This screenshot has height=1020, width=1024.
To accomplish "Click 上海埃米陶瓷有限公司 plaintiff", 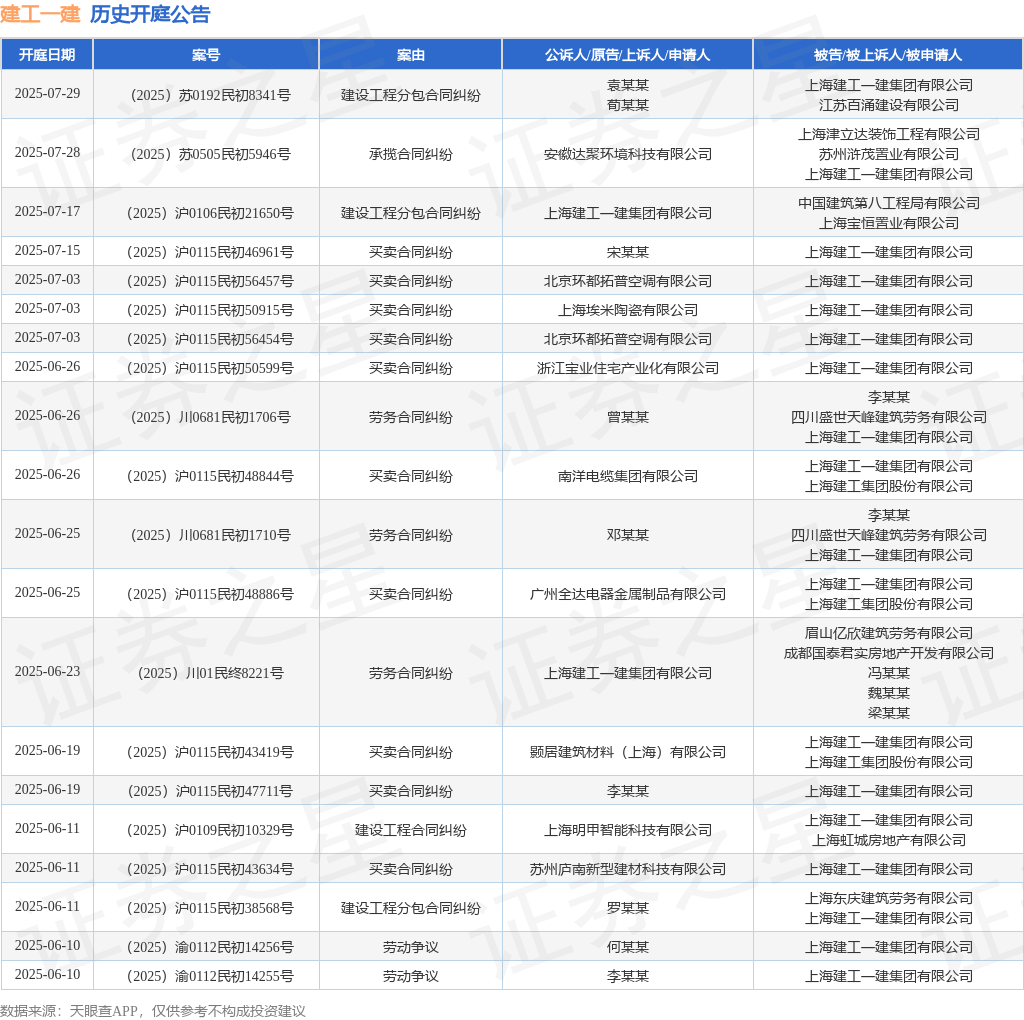I will tap(628, 310).
